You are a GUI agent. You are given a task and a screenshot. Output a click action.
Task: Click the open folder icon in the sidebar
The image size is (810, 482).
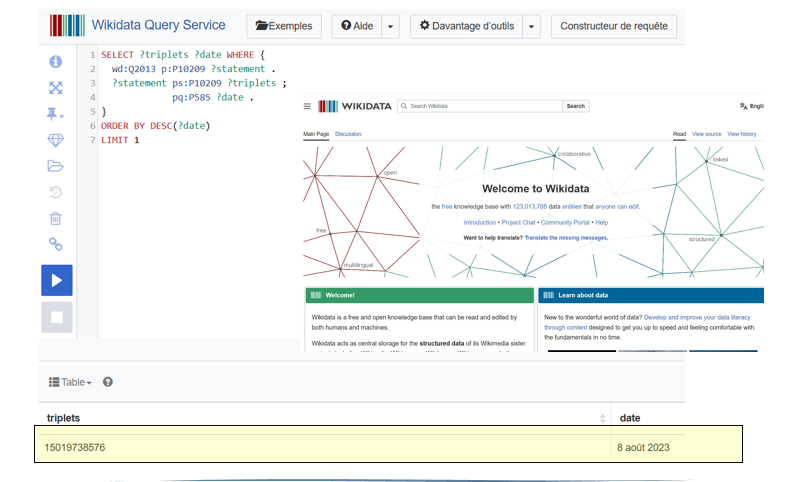click(55, 166)
